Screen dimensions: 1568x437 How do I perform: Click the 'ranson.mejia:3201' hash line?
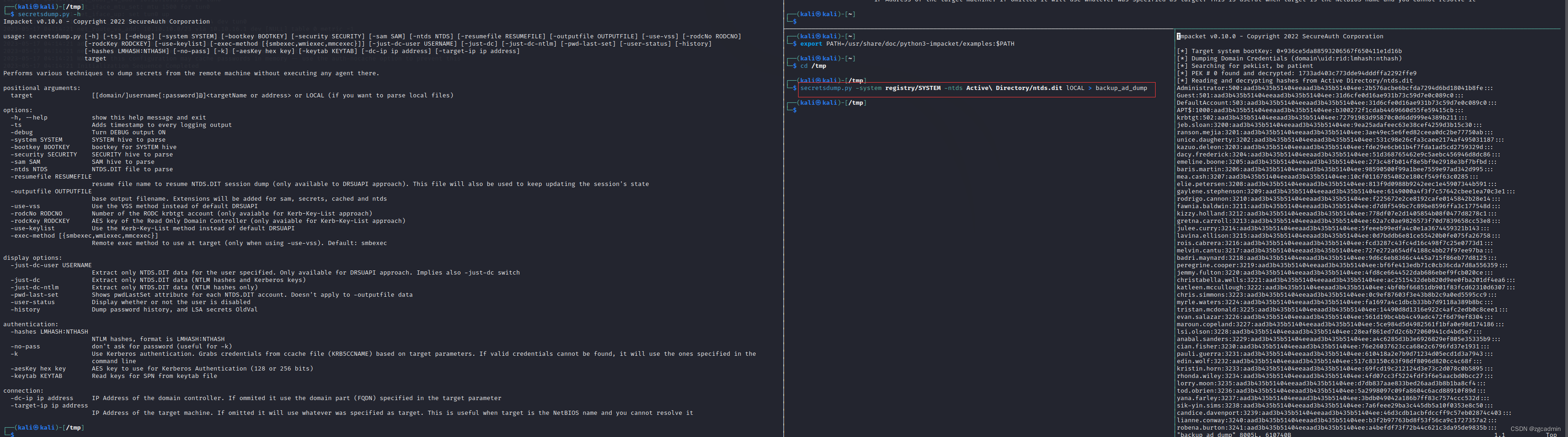click(1335, 132)
